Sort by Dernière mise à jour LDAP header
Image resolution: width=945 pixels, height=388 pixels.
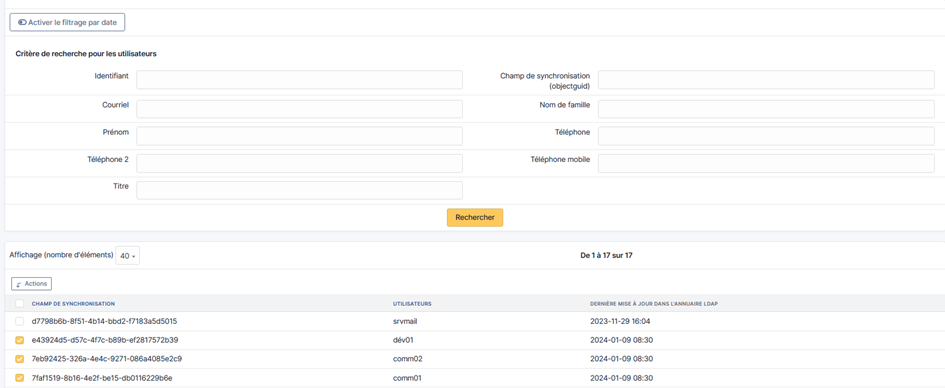tap(653, 304)
